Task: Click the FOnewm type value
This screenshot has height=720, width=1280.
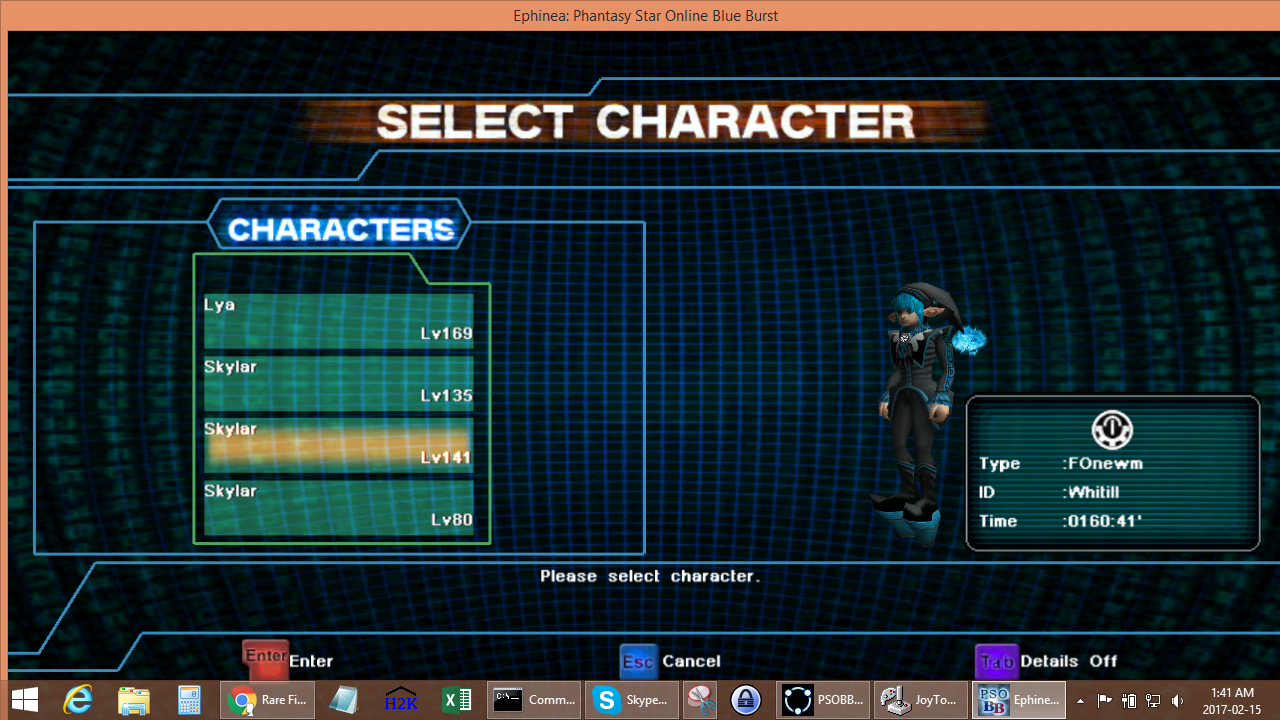Action: pyautogui.click(x=1103, y=463)
